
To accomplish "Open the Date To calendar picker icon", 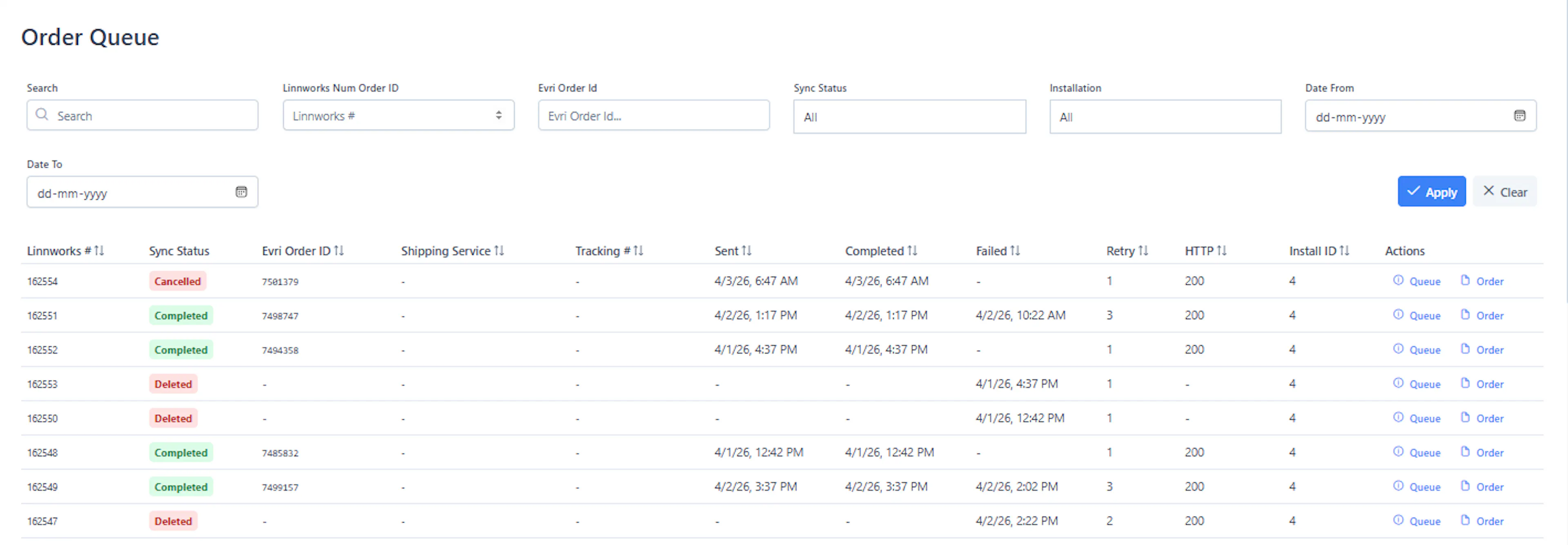I will click(x=241, y=192).
